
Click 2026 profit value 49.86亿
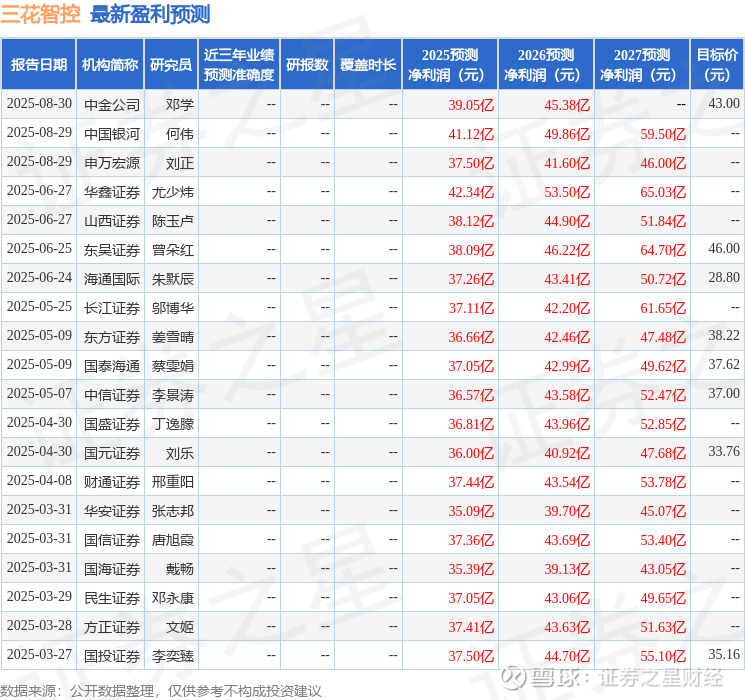[x=567, y=134]
